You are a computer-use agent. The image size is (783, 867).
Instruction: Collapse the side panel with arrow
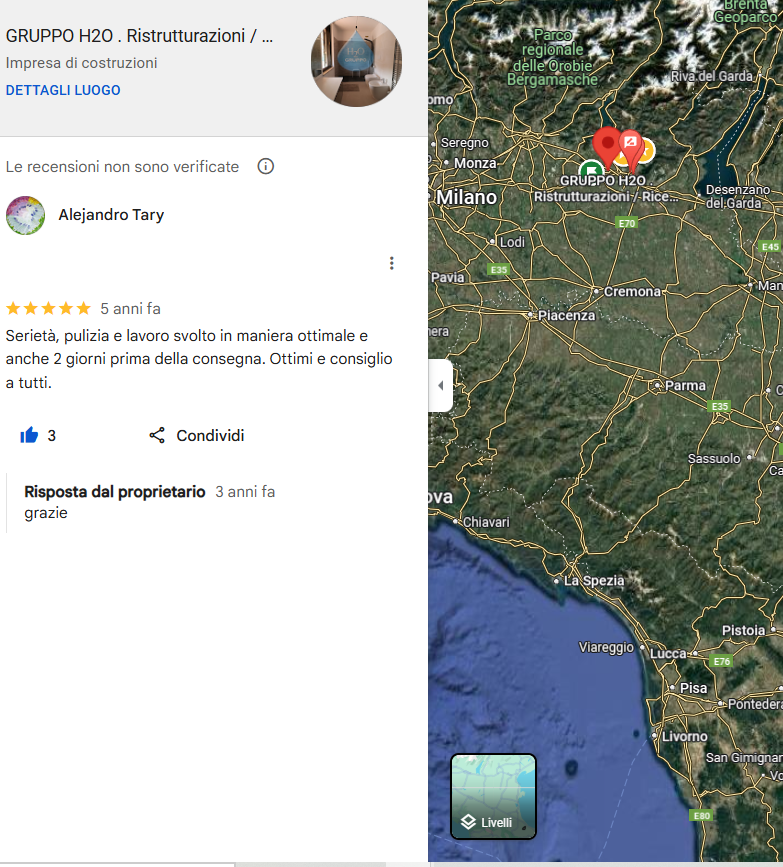441,385
